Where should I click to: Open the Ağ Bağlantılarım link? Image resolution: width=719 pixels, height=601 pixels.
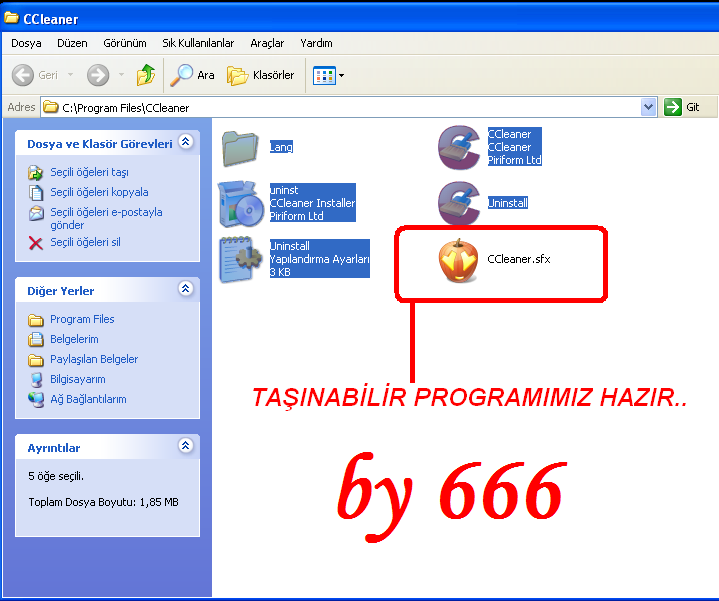pyautogui.click(x=88, y=399)
